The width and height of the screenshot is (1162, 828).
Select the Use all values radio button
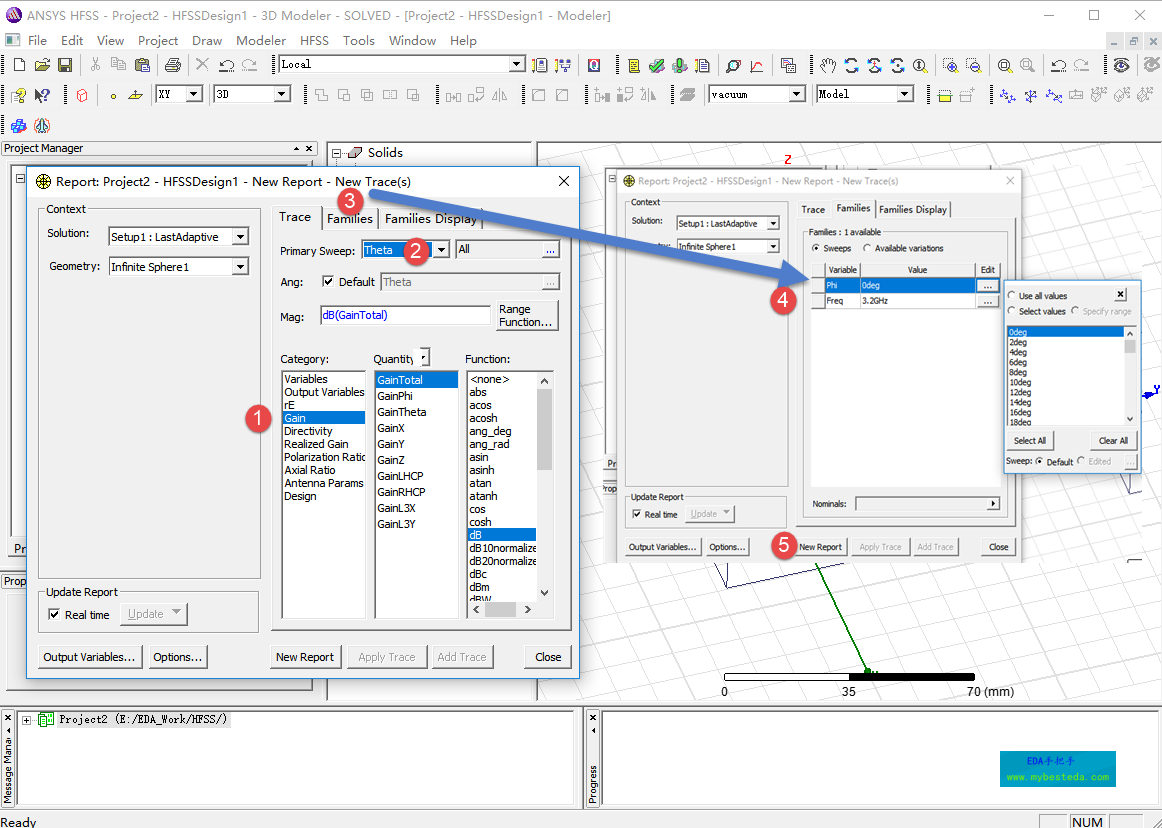tap(1012, 296)
